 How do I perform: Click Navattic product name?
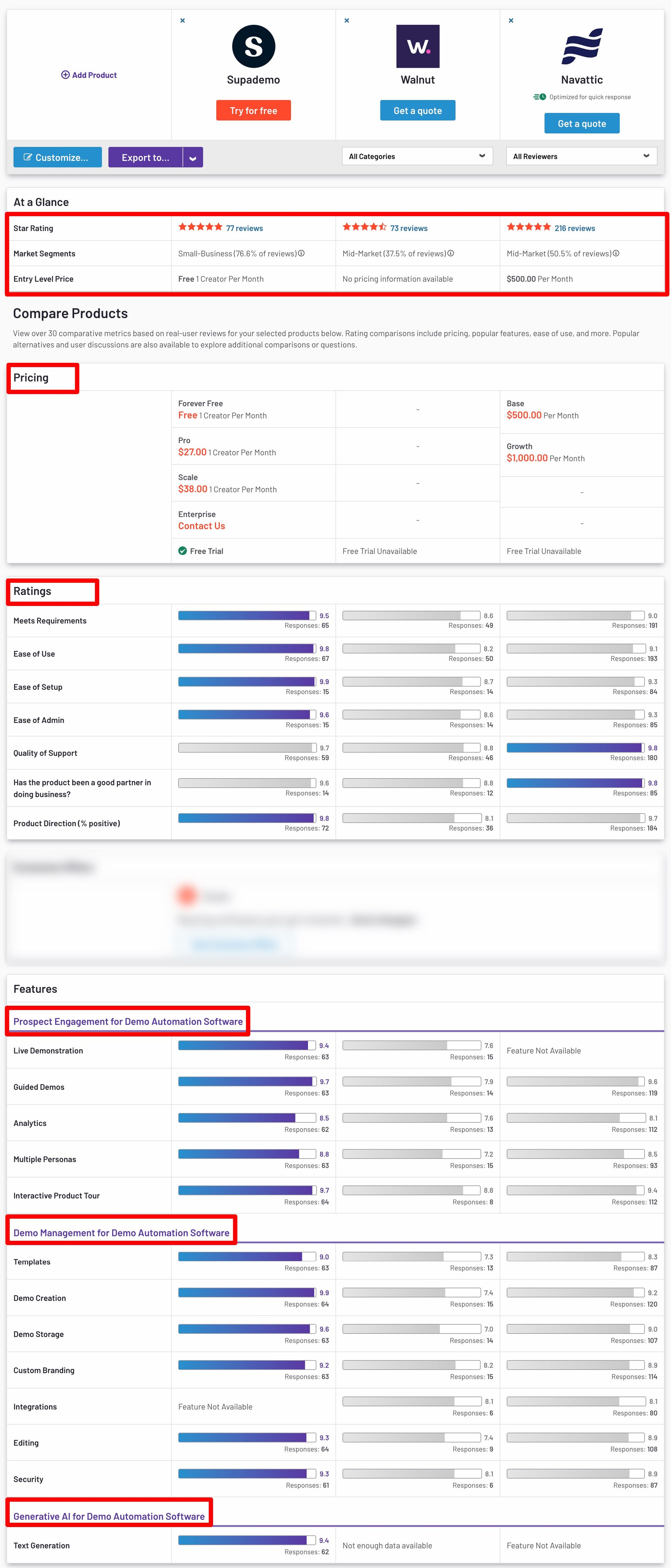tap(582, 80)
